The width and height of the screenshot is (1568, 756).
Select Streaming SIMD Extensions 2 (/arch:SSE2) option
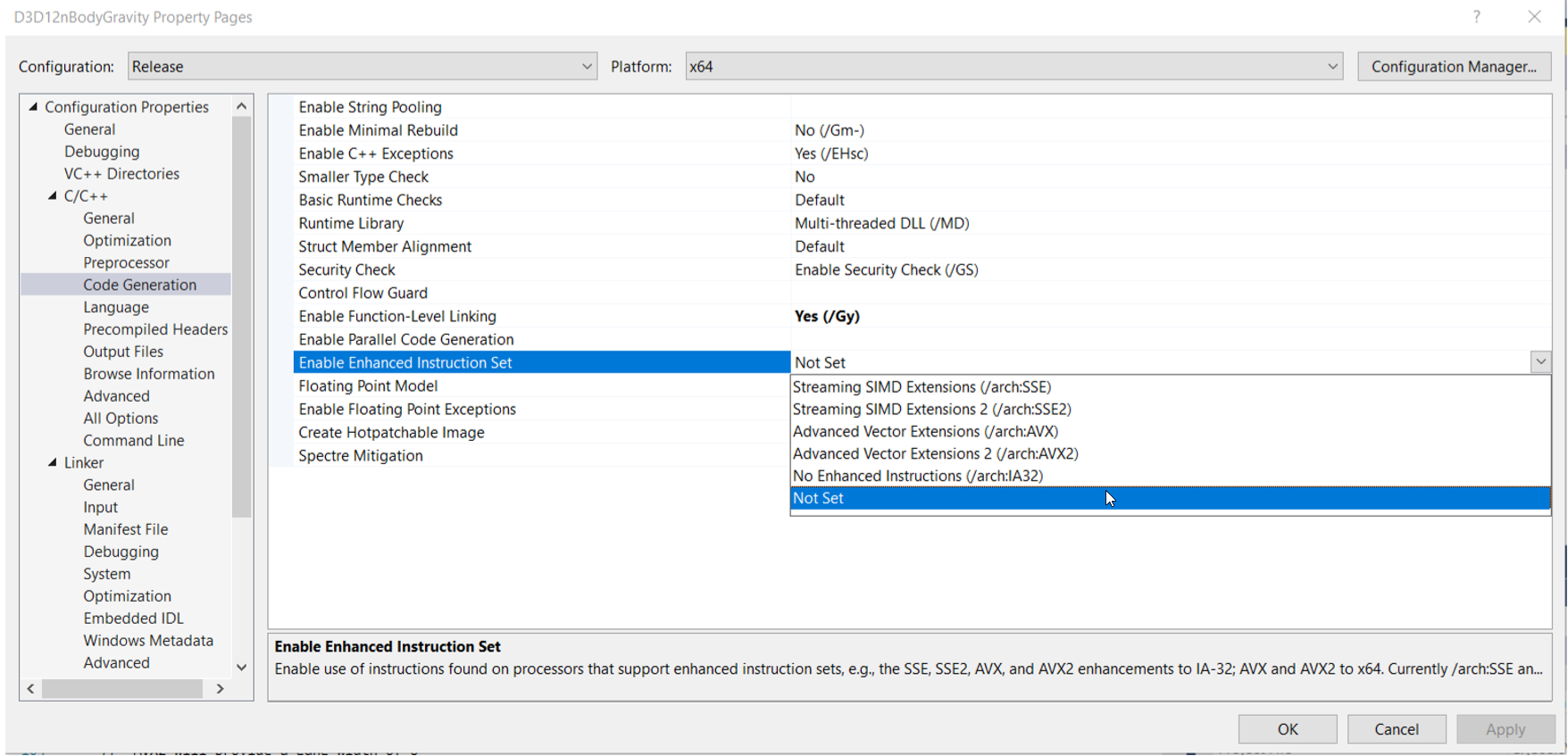pyautogui.click(x=1170, y=409)
